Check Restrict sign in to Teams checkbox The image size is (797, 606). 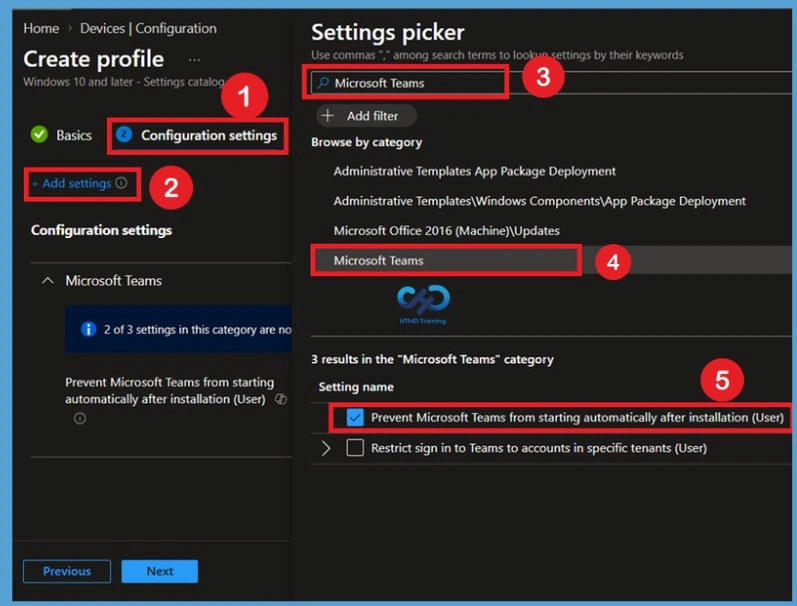point(355,448)
